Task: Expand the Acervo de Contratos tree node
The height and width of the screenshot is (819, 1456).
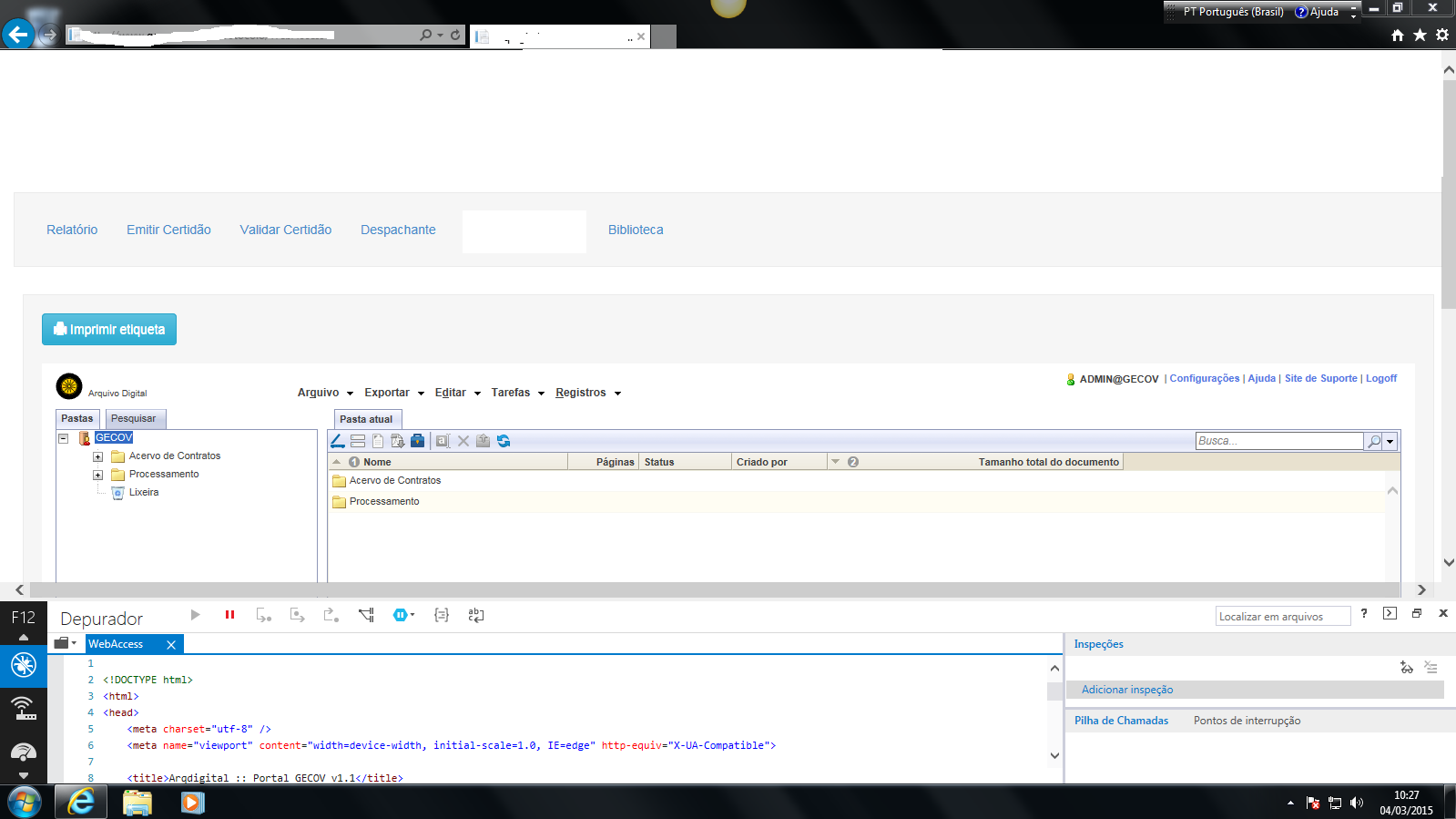Action: click(97, 456)
